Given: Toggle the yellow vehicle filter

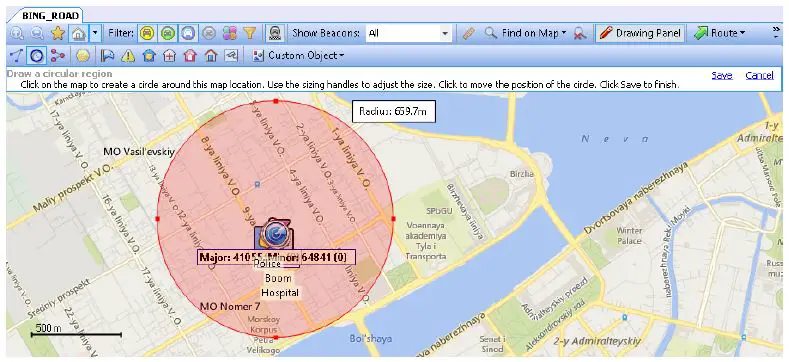Looking at the screenshot, I should click(x=147, y=34).
